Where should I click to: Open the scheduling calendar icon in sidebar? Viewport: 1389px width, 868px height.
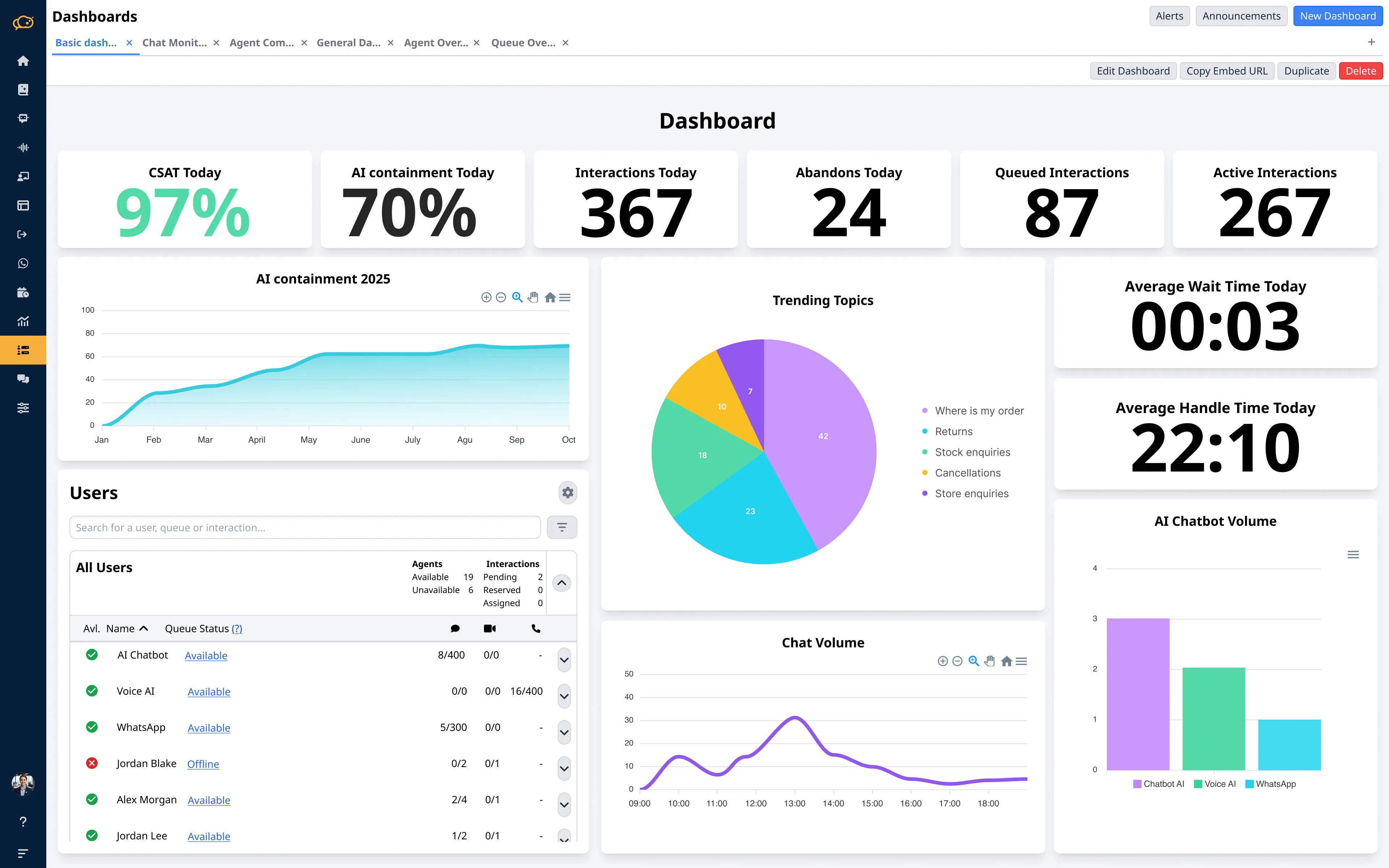[23, 292]
